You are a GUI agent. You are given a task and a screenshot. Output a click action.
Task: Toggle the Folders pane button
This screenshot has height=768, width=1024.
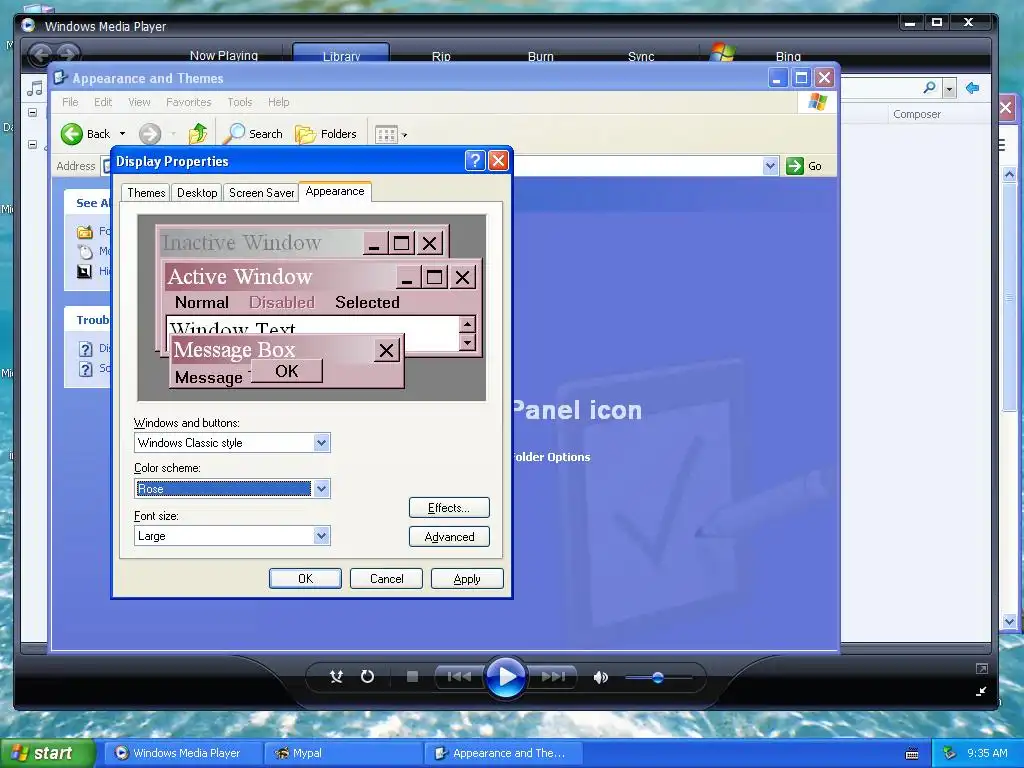point(326,134)
